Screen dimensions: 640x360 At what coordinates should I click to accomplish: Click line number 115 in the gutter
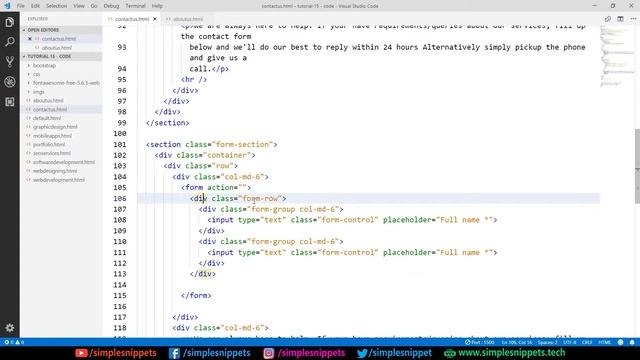(120, 296)
